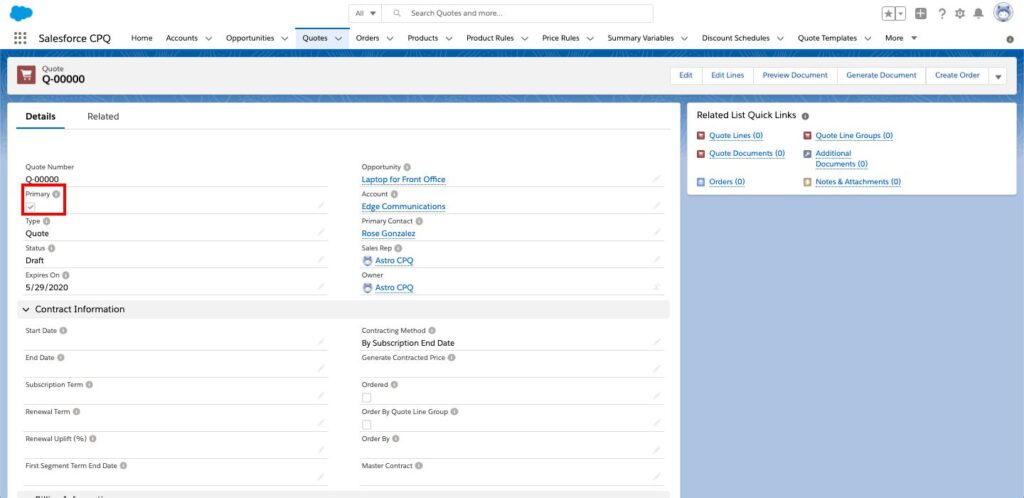
Task: Open Notes & Attachments (0) quick link
Action: pyautogui.click(x=858, y=181)
